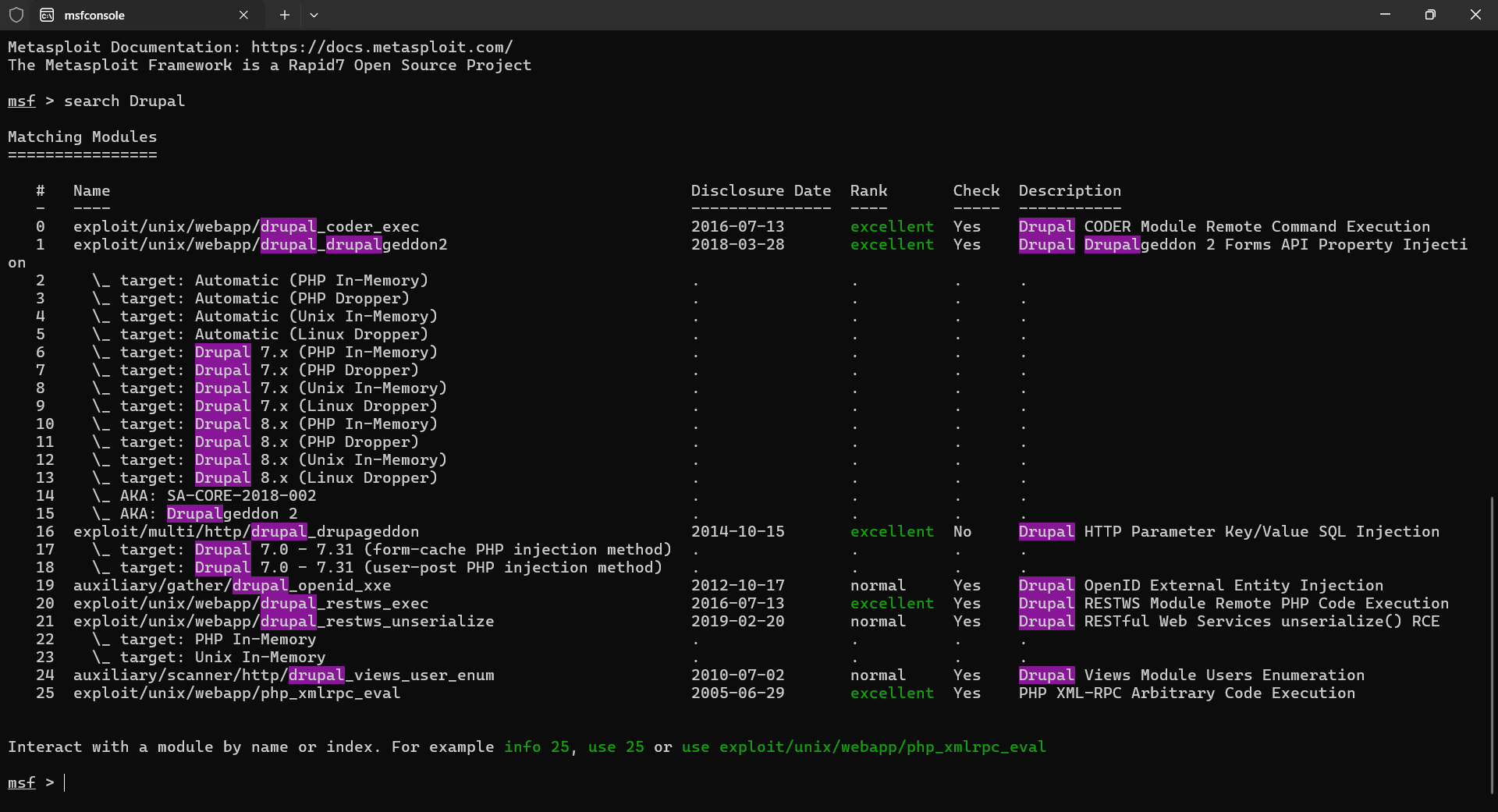The height and width of the screenshot is (812, 1498).
Task: Click disclosure date 2005-06-29
Action: point(738,693)
